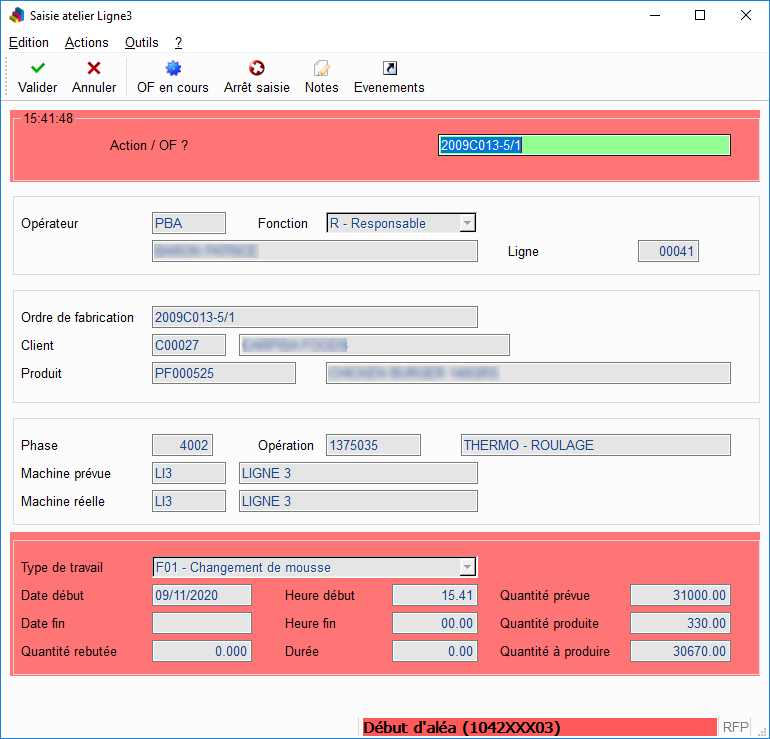Click the Opérateur PBA field

pyautogui.click(x=189, y=223)
